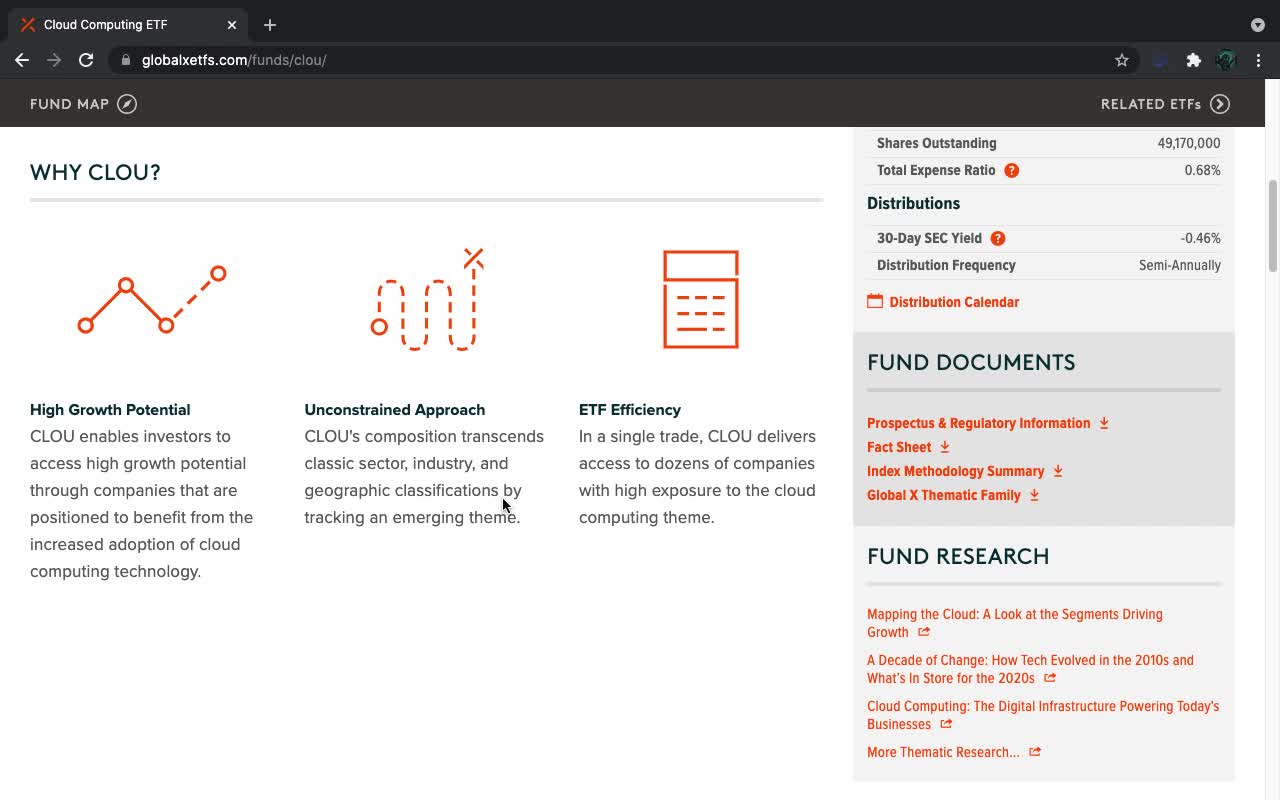Click the FUND MAP compass icon
The width and height of the screenshot is (1280, 800).
pos(127,104)
